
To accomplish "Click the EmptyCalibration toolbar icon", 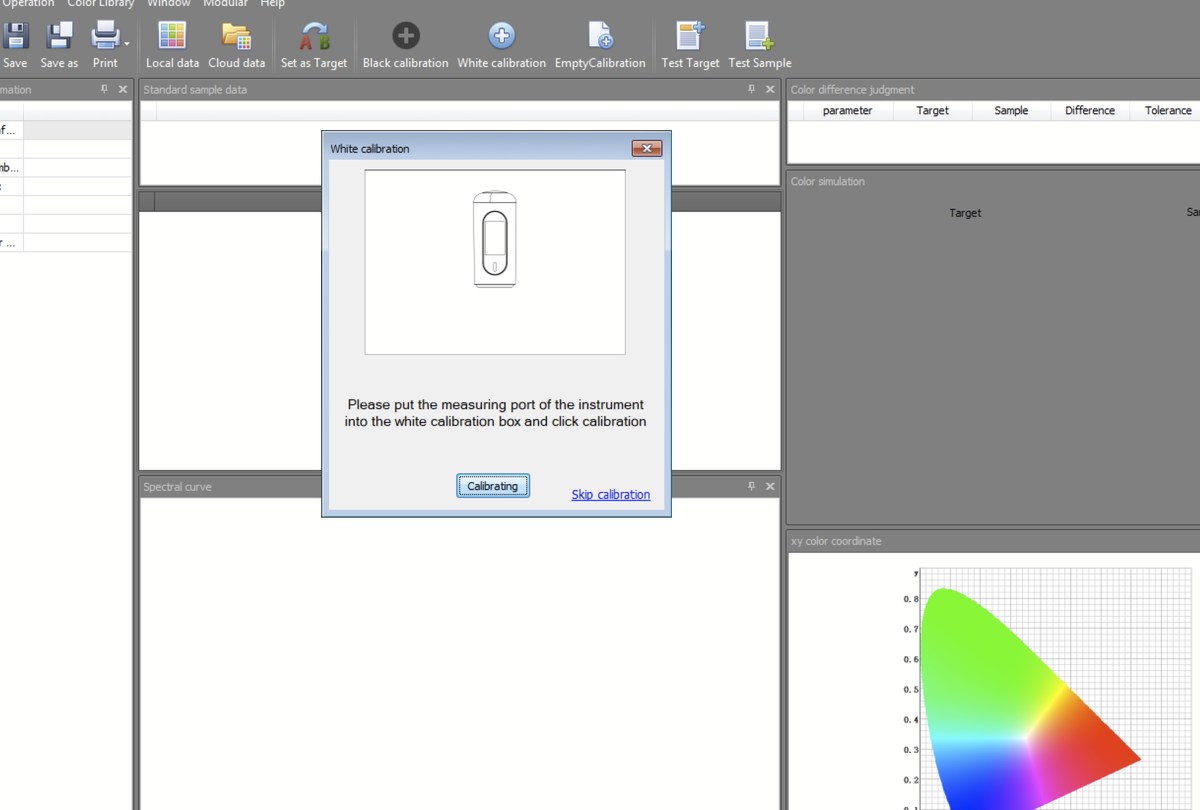I will [x=600, y=38].
